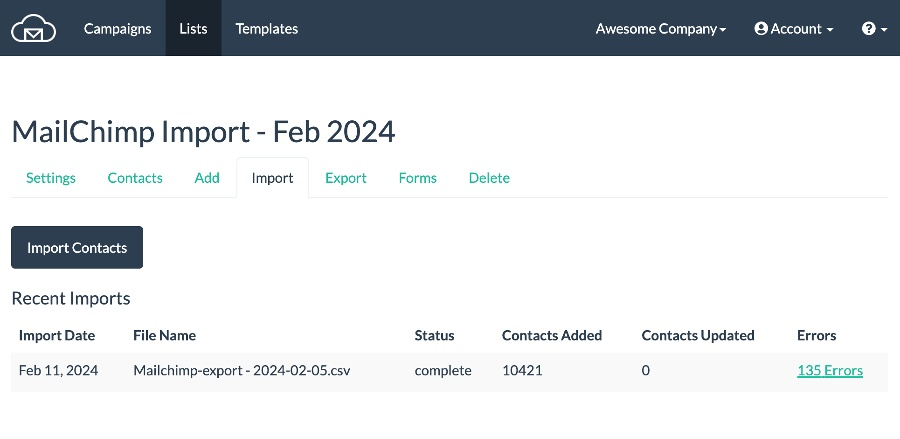Select Lists in the navigation bar
This screenshot has width=900, height=439.
coord(193,28)
